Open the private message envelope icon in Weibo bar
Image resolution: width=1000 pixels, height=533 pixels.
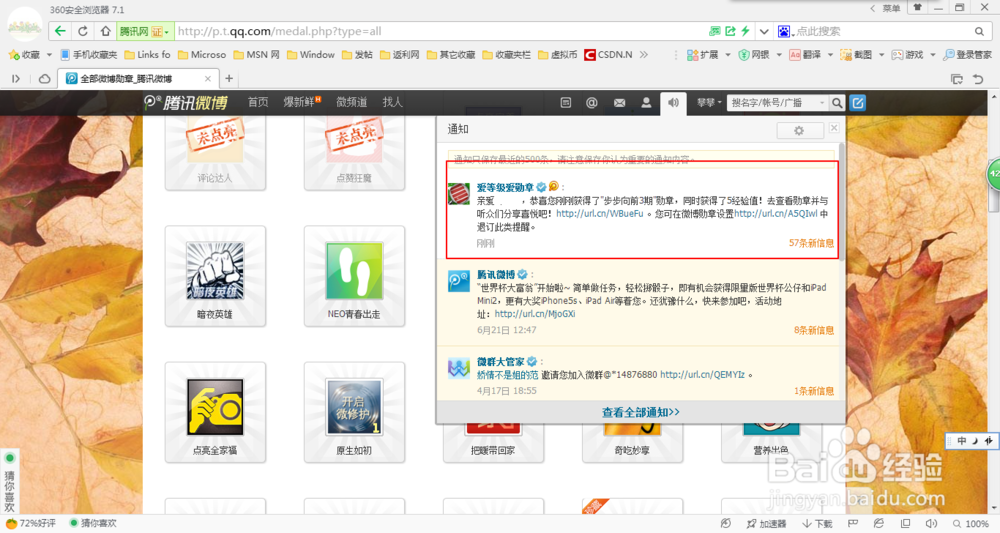tap(619, 103)
